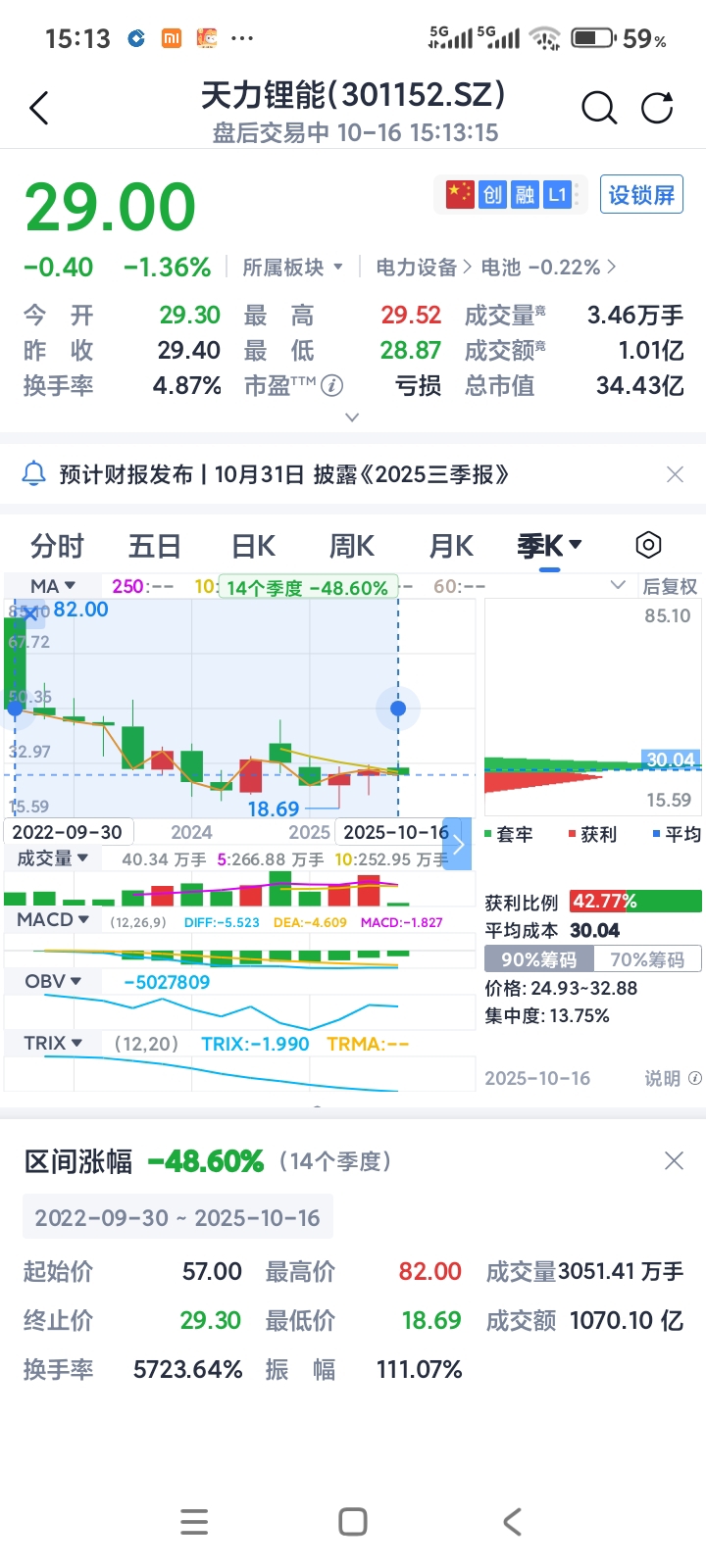The width and height of the screenshot is (706, 1568).
Task: Expand chip distribution panel chevron
Action: [618, 585]
